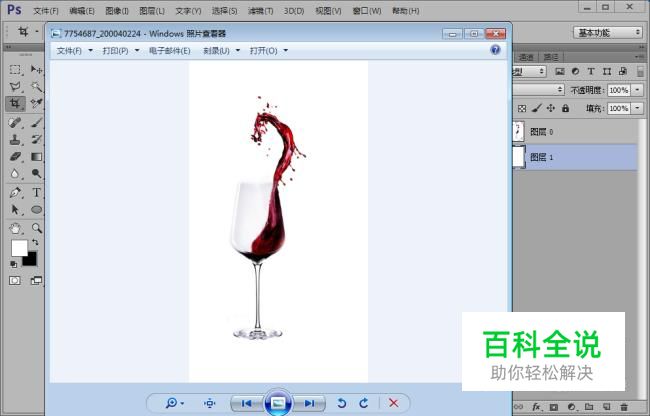The width and height of the screenshot is (650, 416).
Task: Switch to the 通道 channels tab
Action: (526, 57)
